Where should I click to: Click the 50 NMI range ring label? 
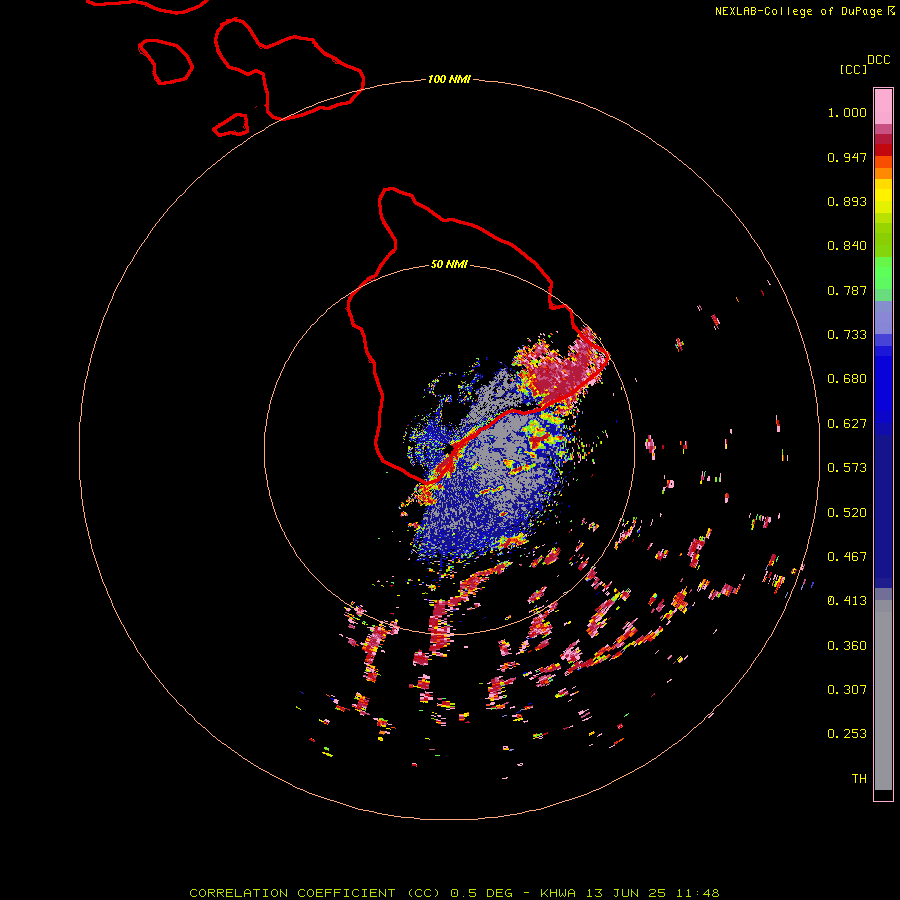pos(449,264)
